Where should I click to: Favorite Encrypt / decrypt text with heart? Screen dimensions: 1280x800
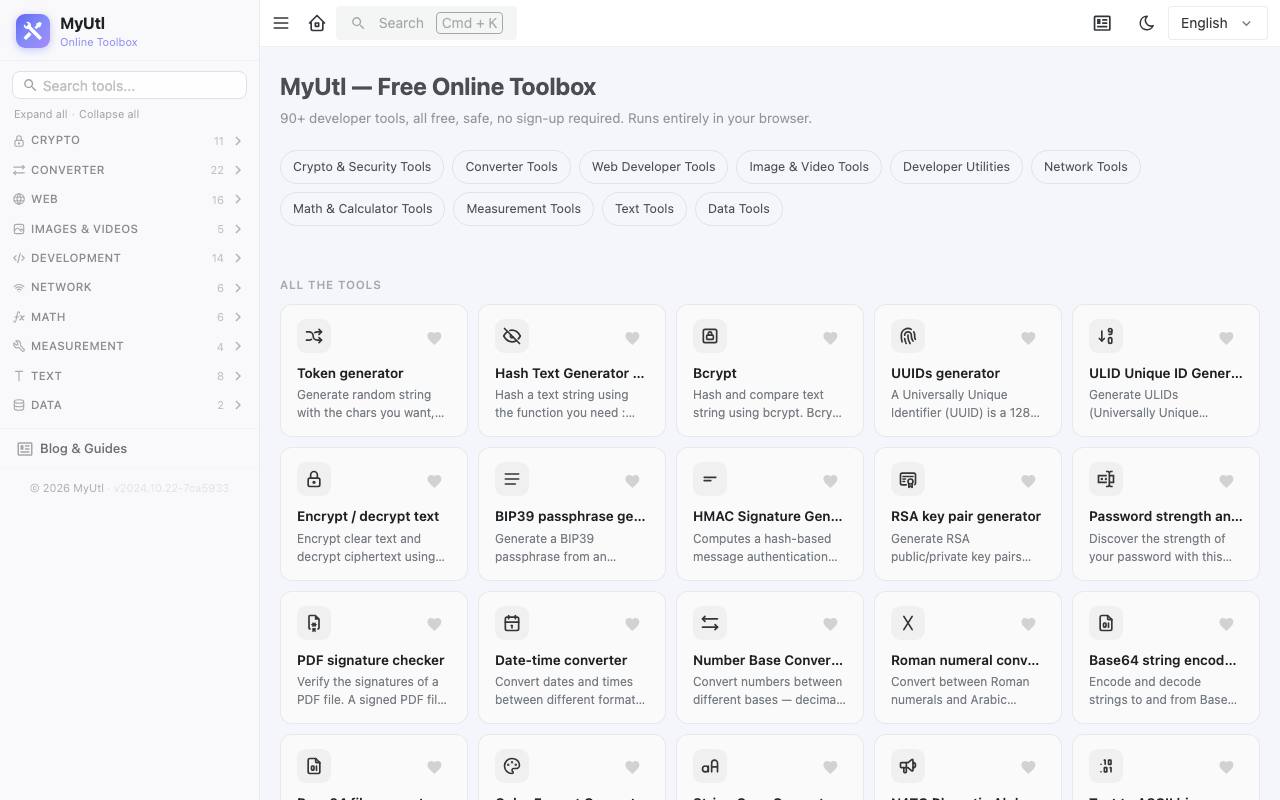pos(434,481)
